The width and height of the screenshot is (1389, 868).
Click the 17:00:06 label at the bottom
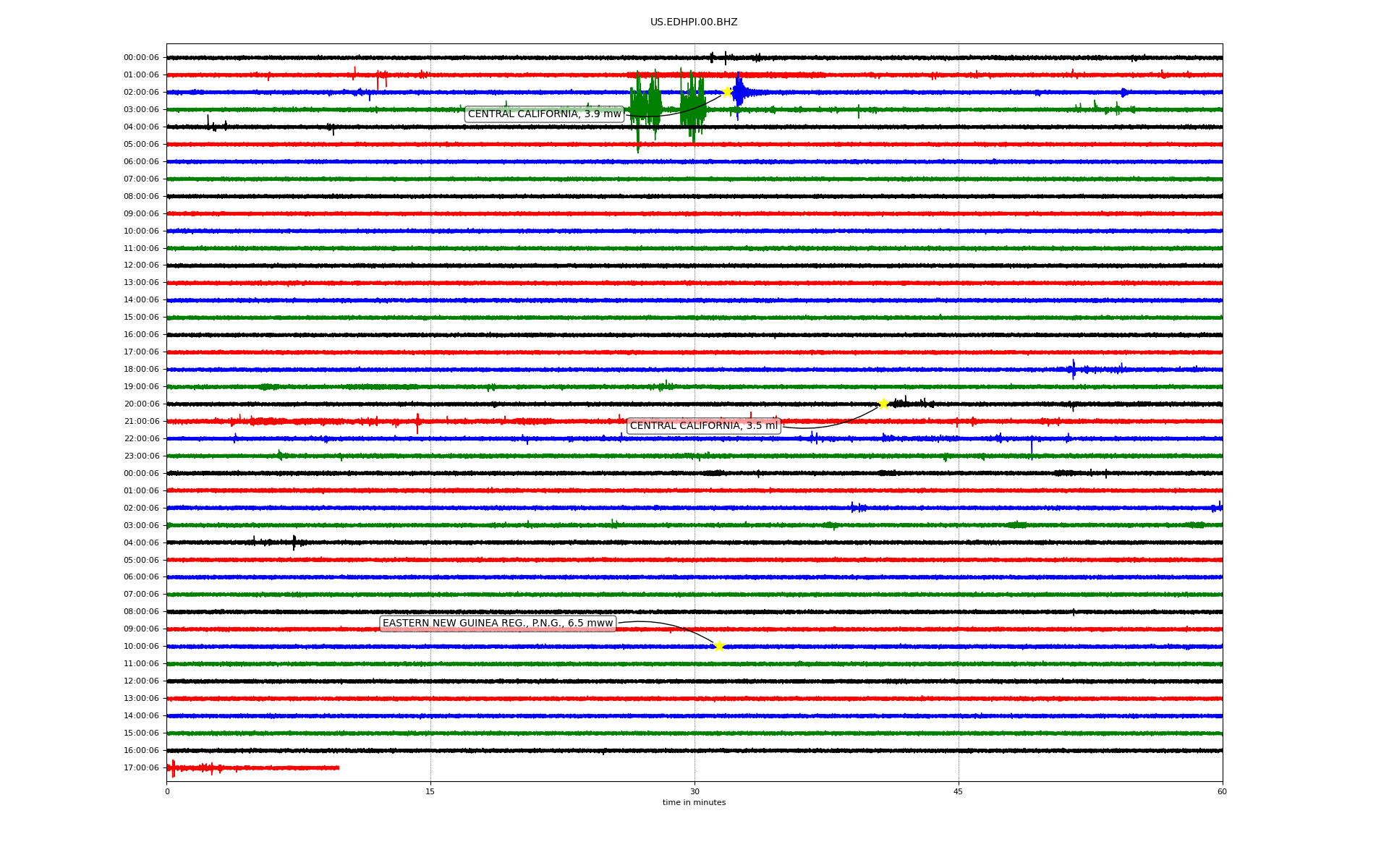click(x=141, y=768)
